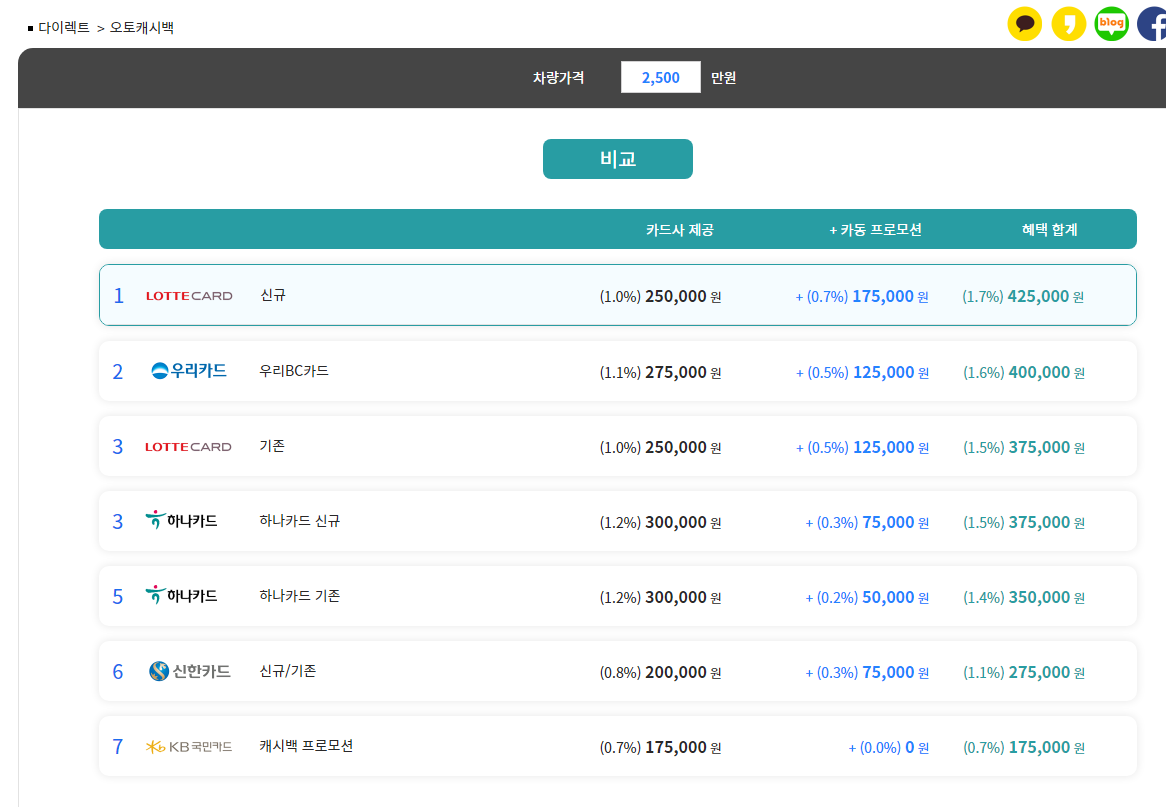Click the 카드사 제공 column header
The image size is (1166, 807).
coord(680,230)
